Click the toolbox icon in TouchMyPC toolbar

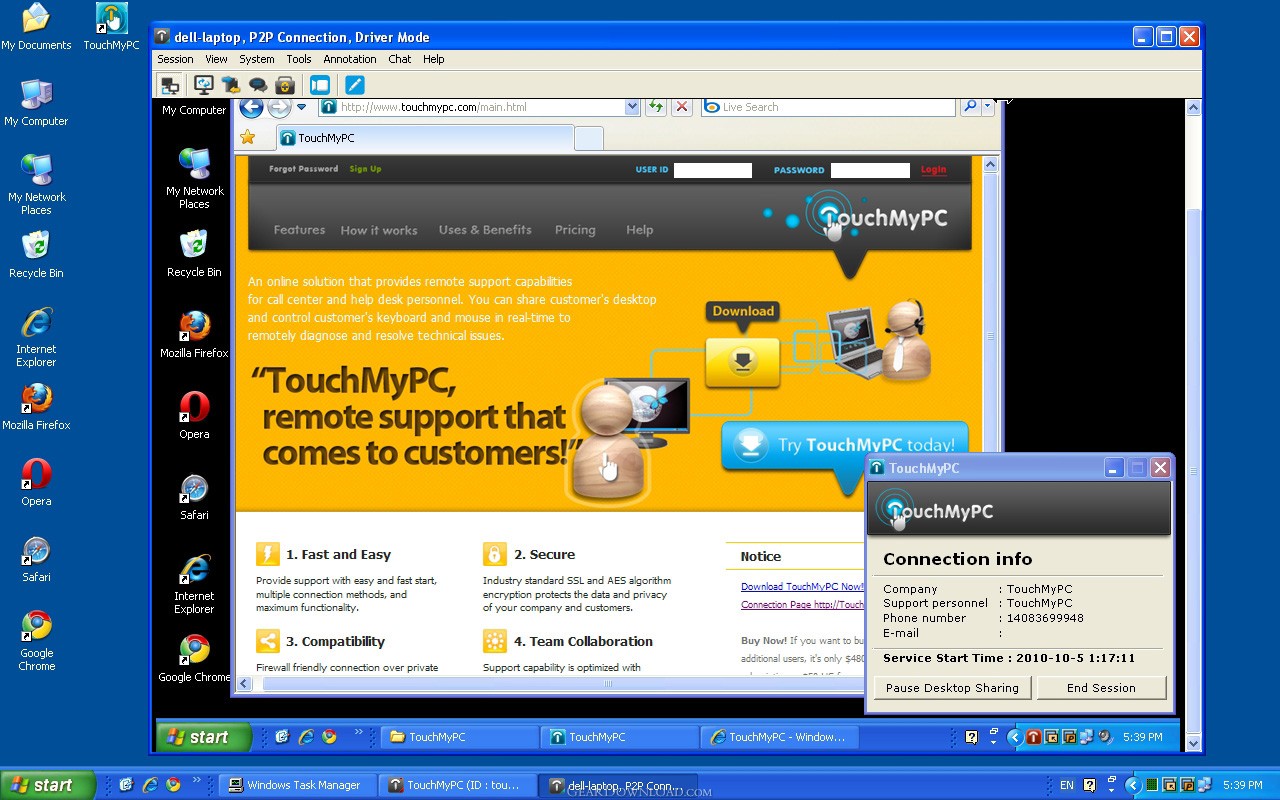[285, 85]
